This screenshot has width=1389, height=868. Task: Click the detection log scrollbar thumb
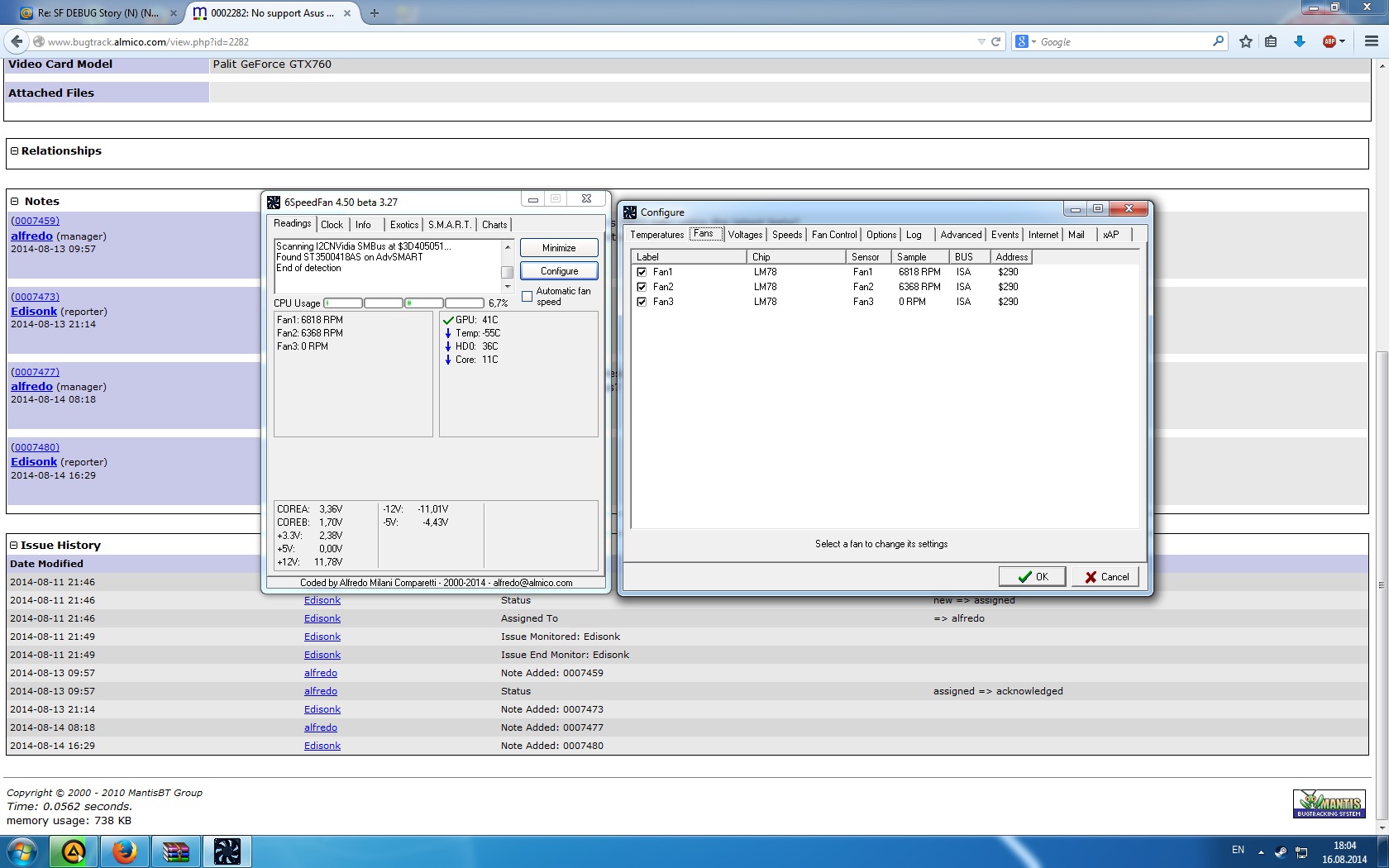[508, 272]
